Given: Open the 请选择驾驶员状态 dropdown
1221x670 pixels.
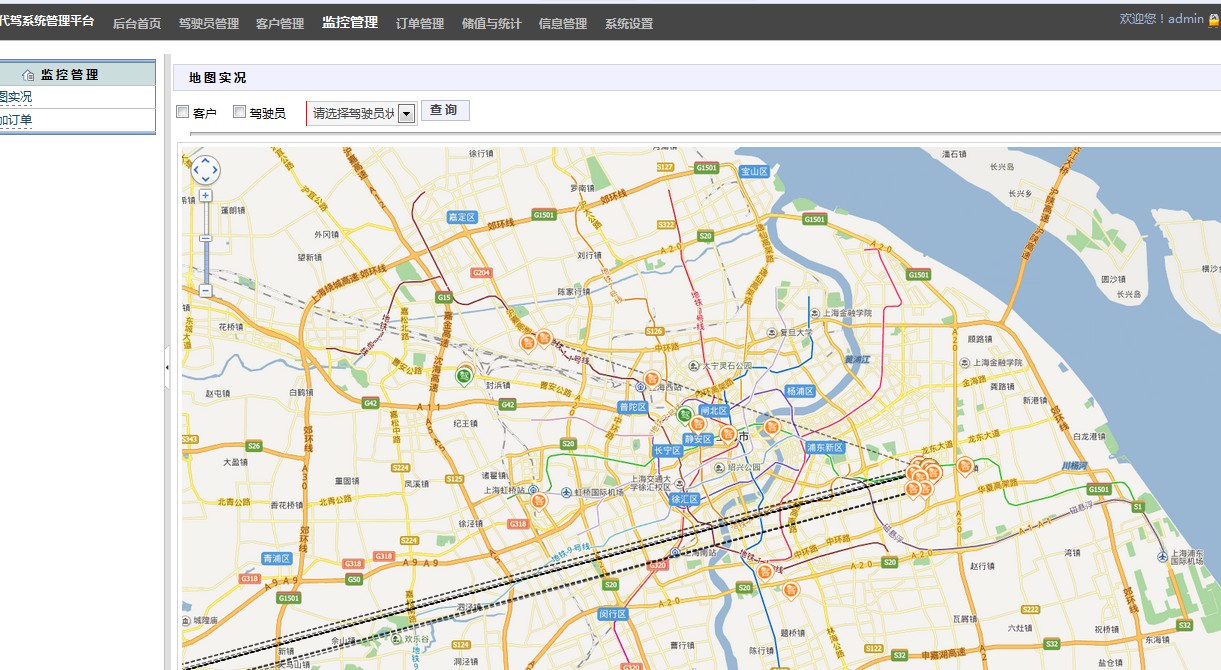Looking at the screenshot, I should tap(362, 113).
